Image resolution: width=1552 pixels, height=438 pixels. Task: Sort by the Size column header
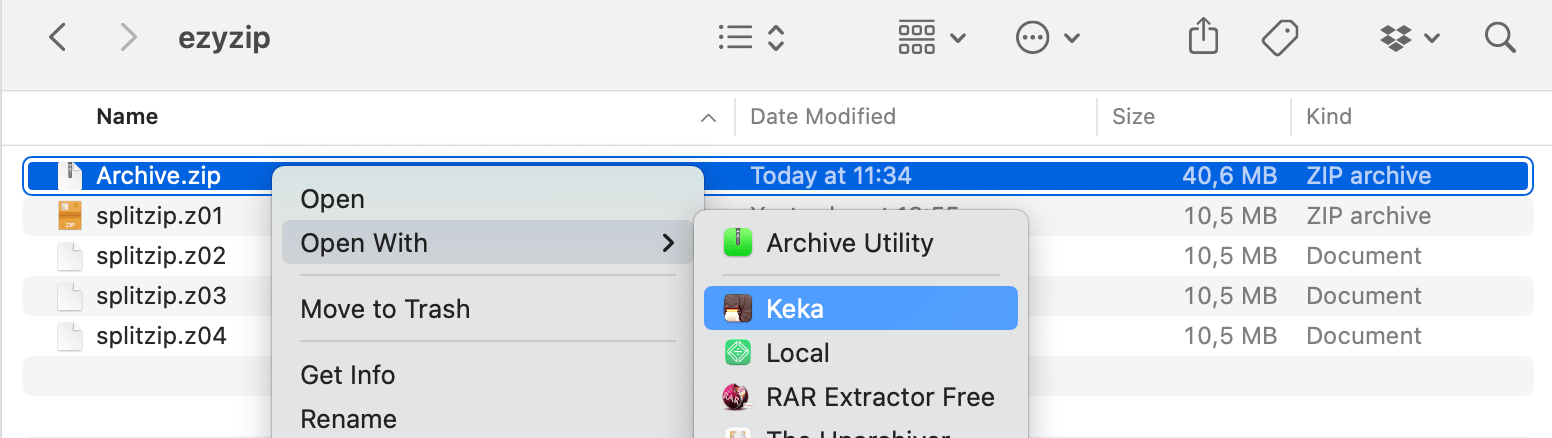click(1133, 117)
